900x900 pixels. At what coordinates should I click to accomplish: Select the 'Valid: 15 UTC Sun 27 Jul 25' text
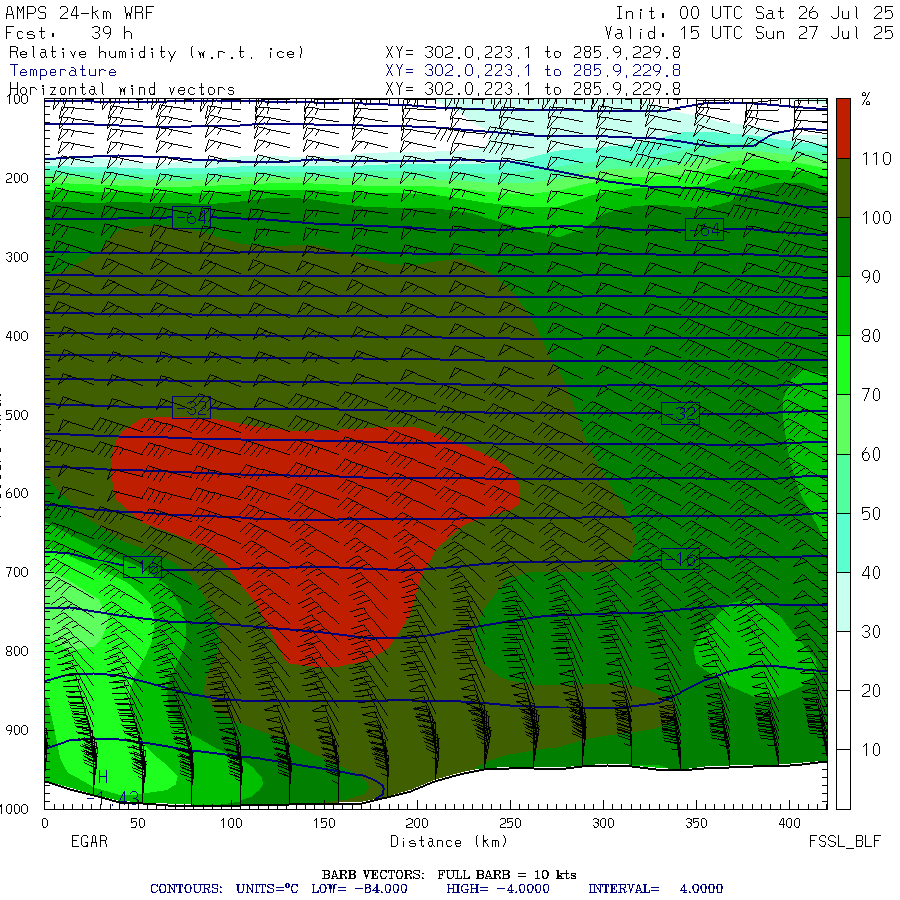(x=748, y=33)
